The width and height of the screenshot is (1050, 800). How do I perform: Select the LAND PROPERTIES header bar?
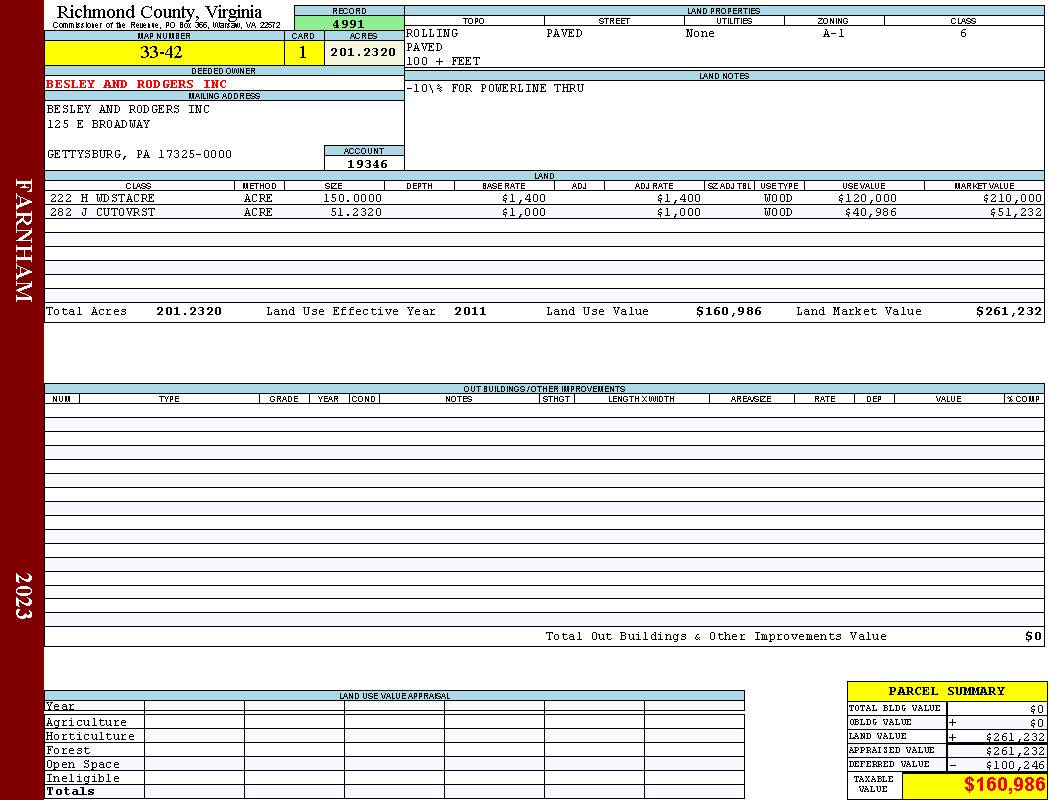coord(724,11)
